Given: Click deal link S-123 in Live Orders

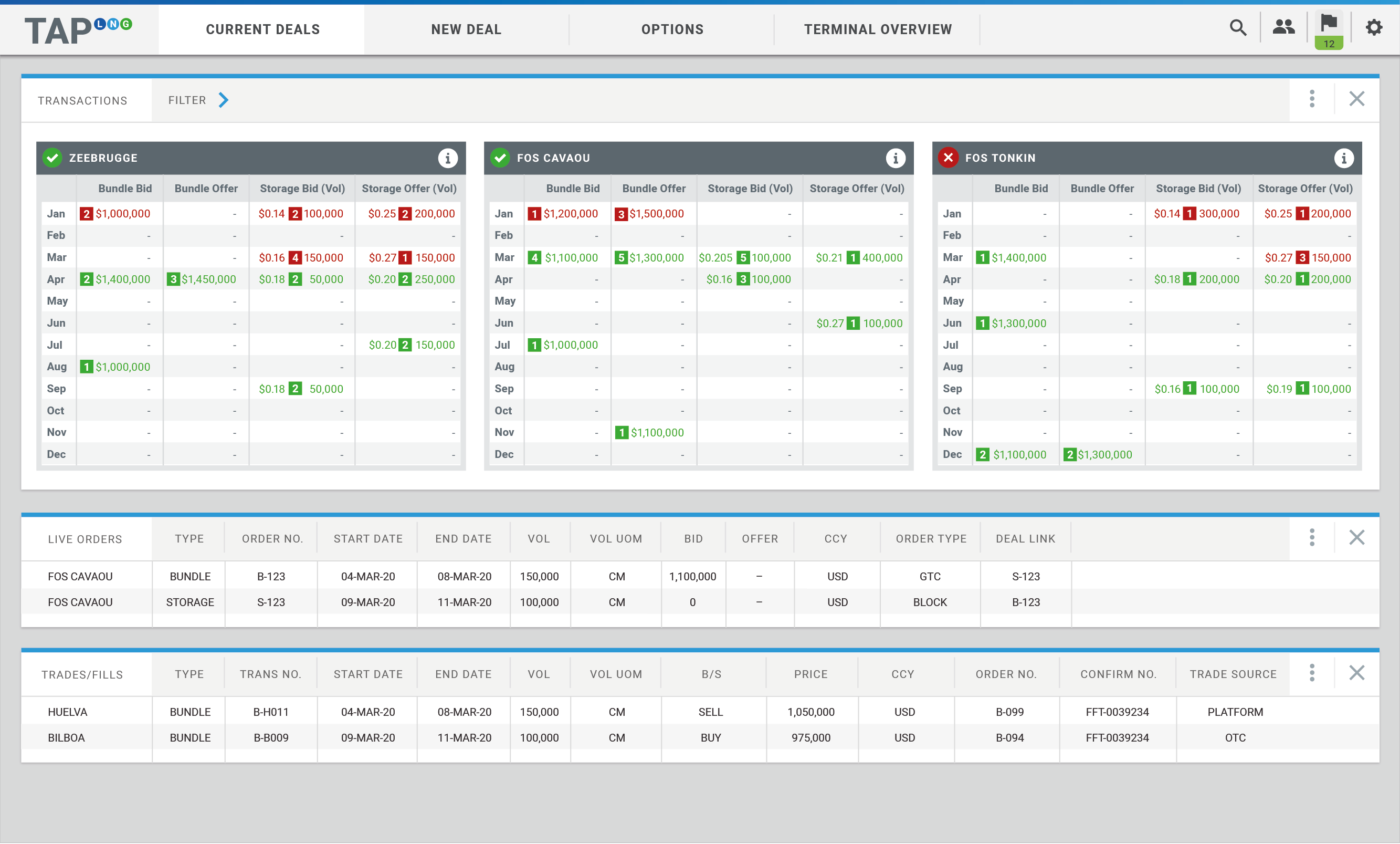Looking at the screenshot, I should (x=1026, y=576).
